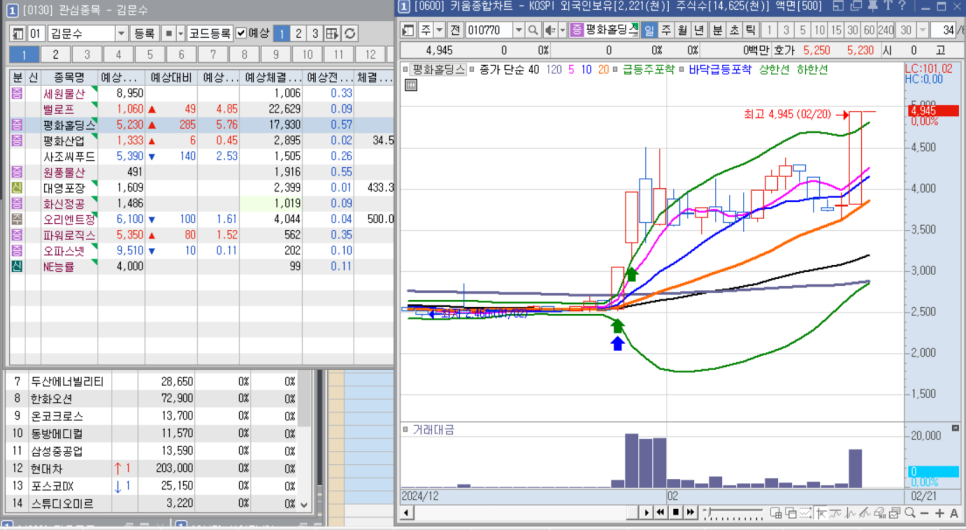The height and width of the screenshot is (530, 966).
Task: Switch to watchlist tab 2
Action: [55, 54]
